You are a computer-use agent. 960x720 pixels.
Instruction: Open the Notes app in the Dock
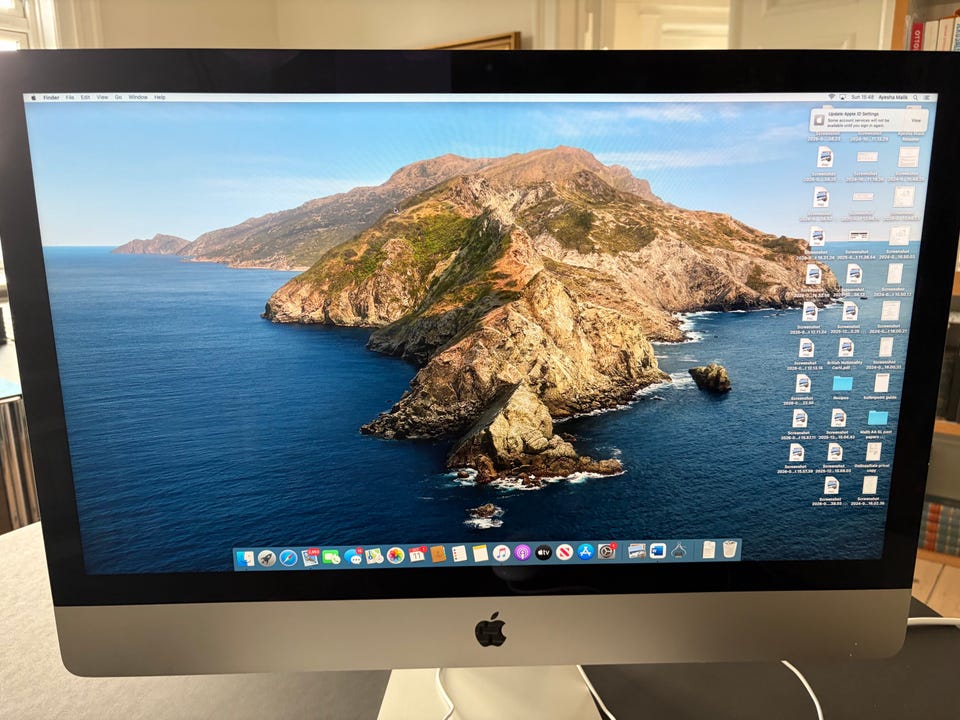click(481, 553)
